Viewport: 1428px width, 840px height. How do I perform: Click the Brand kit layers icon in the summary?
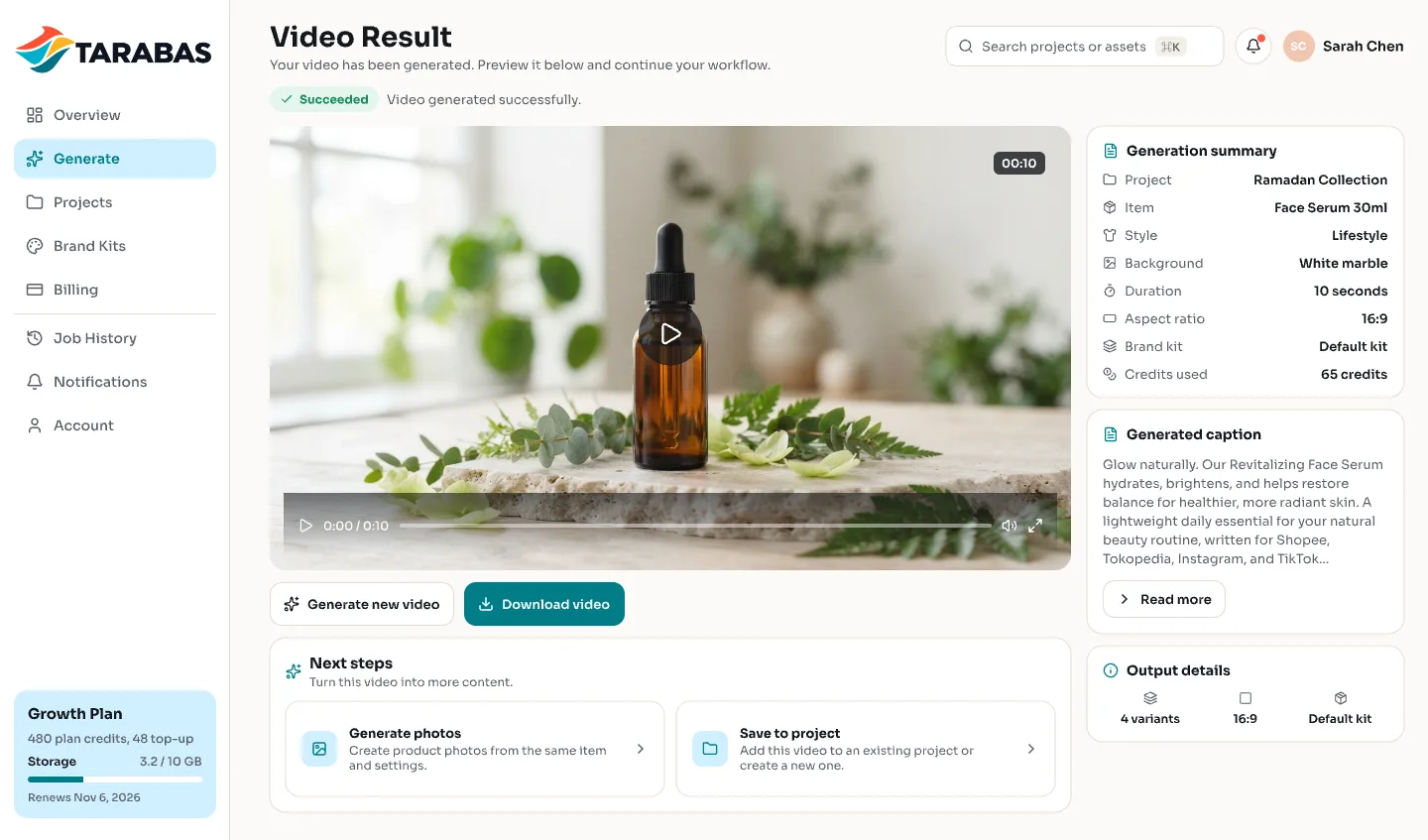pos(1110,346)
